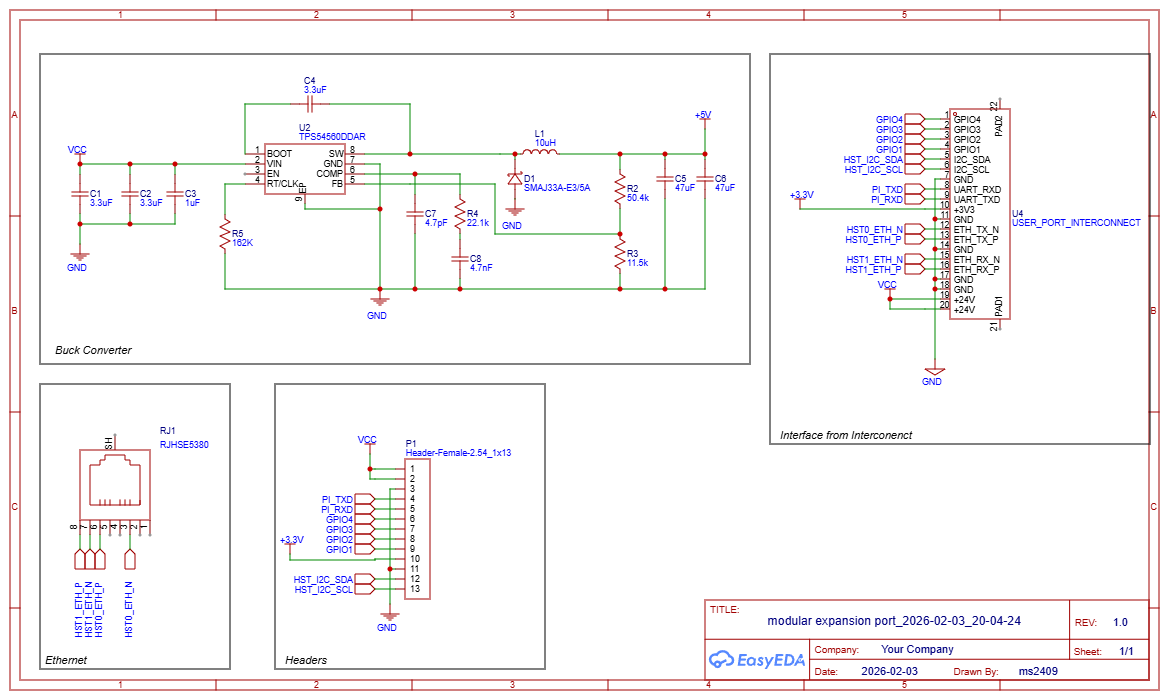The width and height of the screenshot is (1169, 700).
Task: Click the C2 3.3uF capacitor symbol
Action: tap(130, 194)
